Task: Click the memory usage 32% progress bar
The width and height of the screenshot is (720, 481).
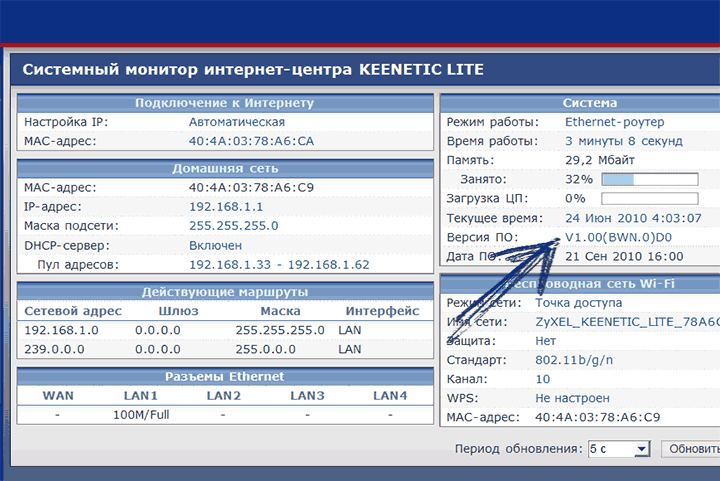Action: (x=650, y=179)
